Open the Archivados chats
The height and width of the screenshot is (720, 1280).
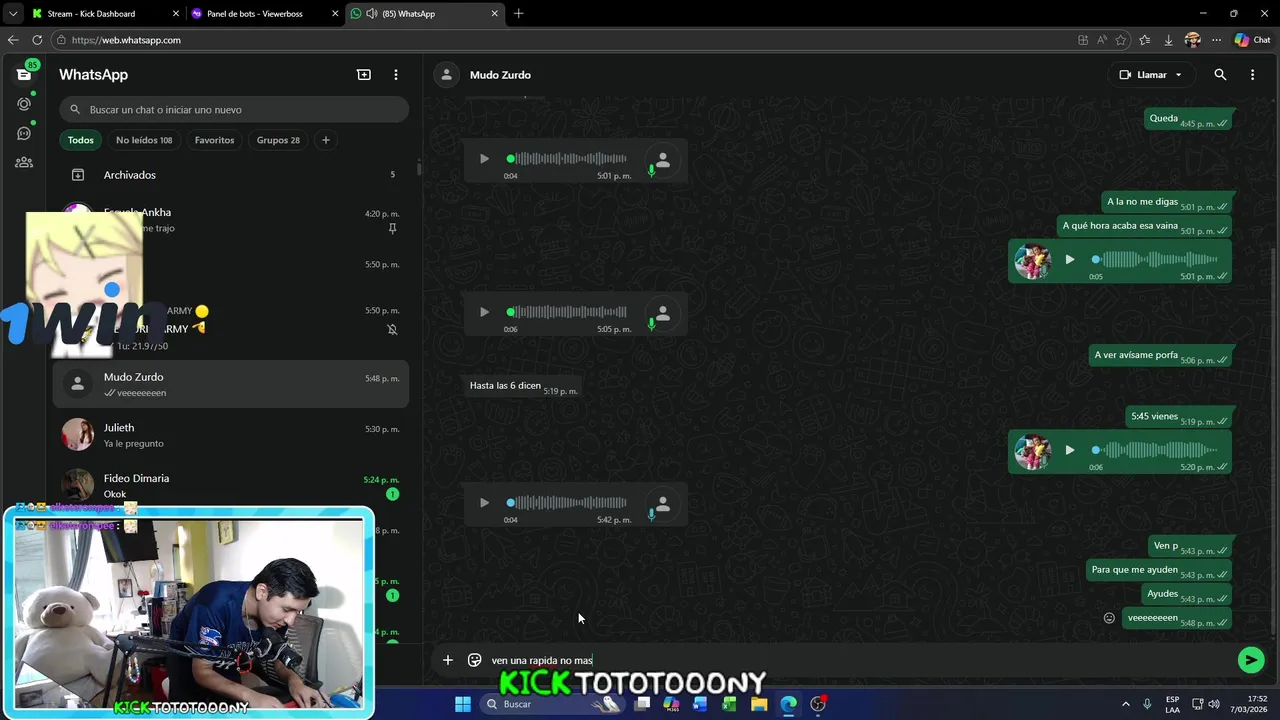(231, 175)
